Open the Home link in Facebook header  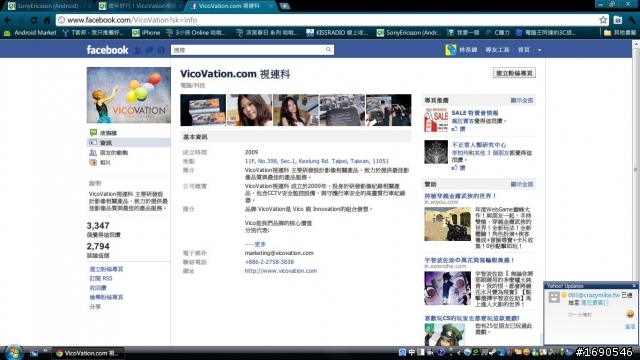(x=524, y=50)
